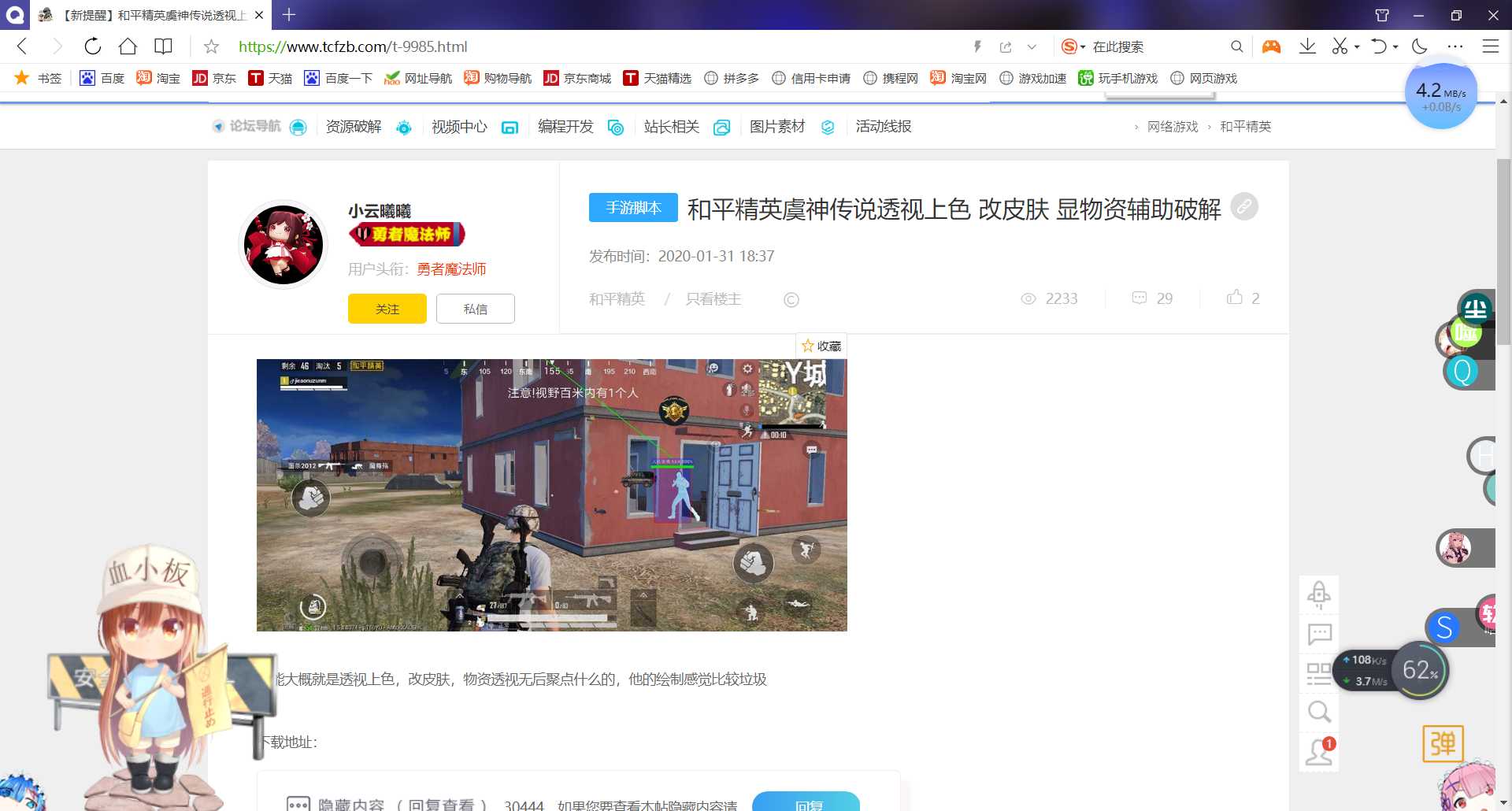Open 论坛导航 navigation menu
This screenshot has width=1512, height=811.
(x=255, y=127)
